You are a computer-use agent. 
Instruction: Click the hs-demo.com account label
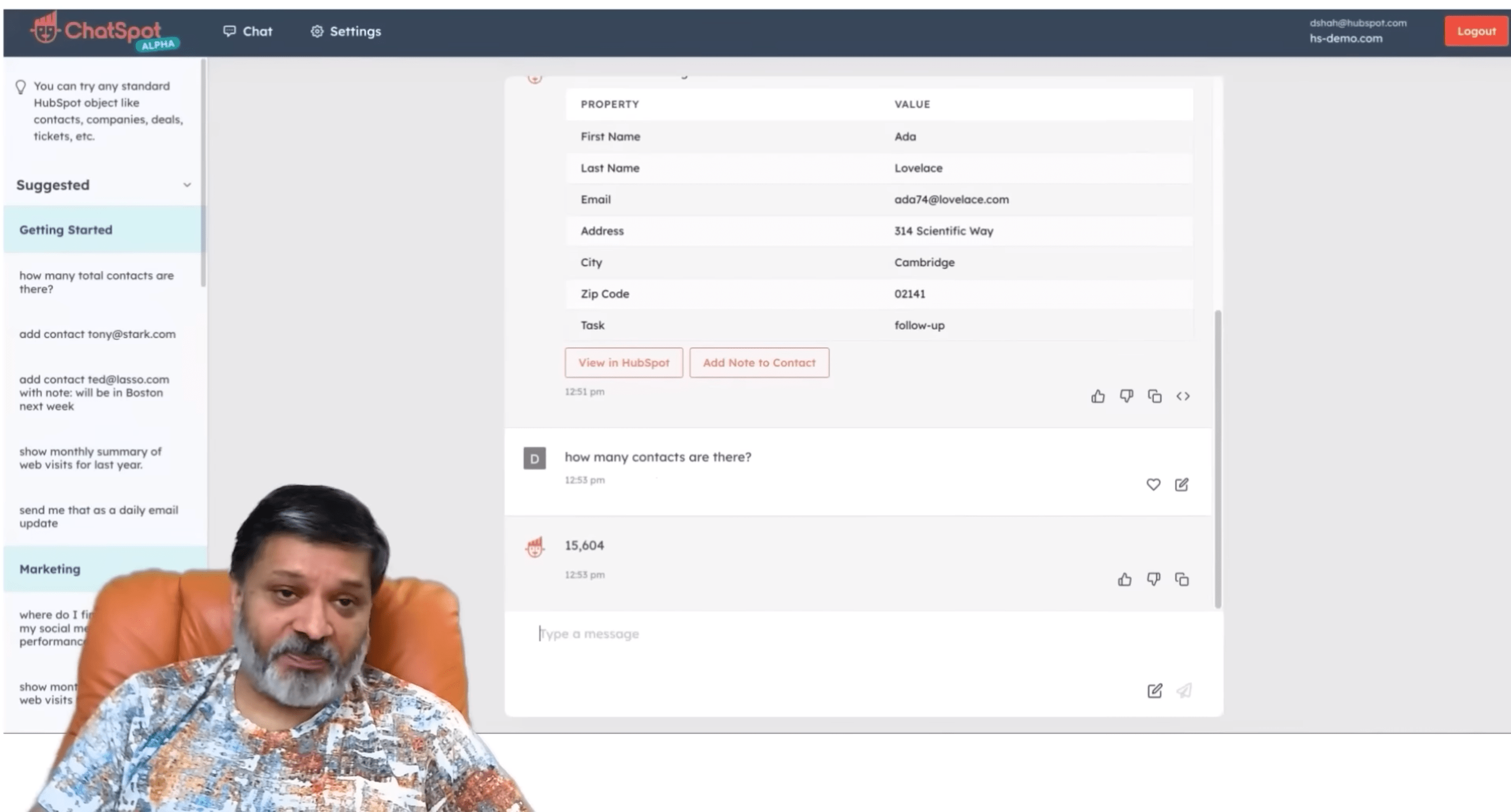[1346, 38]
